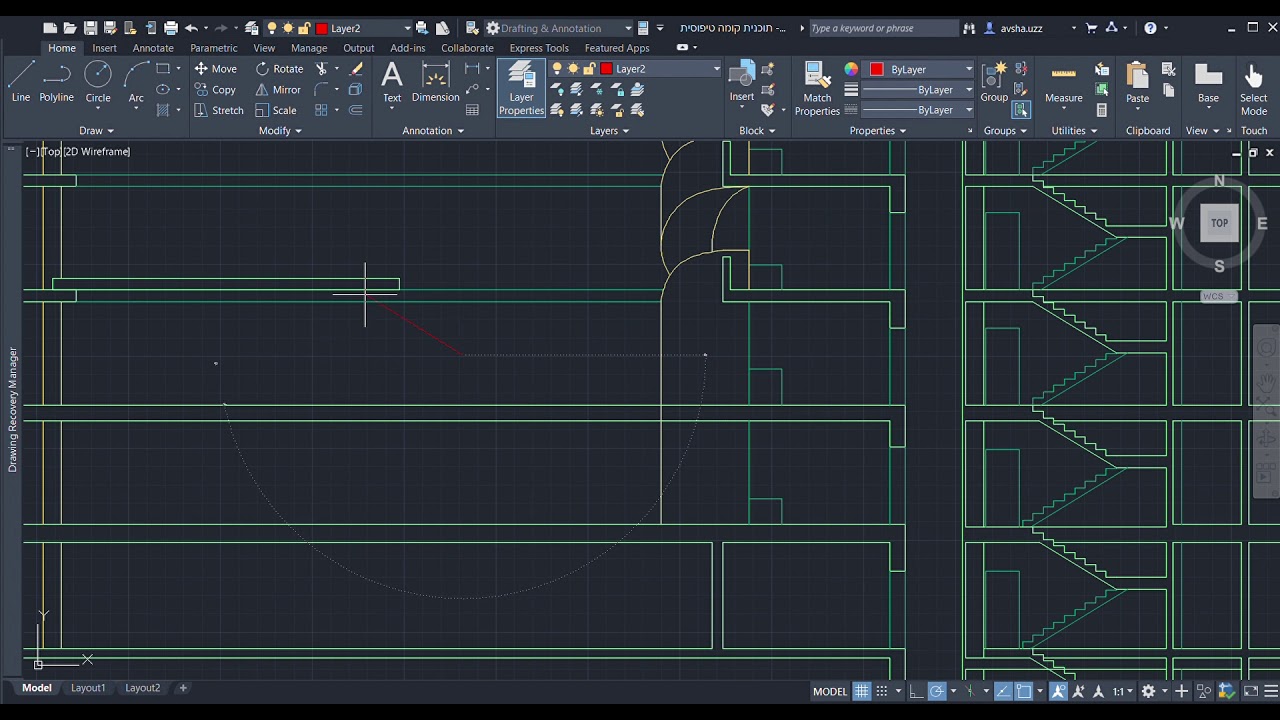The height and width of the screenshot is (720, 1280).
Task: Click the Save icon in quick access toolbar
Action: tap(90, 28)
